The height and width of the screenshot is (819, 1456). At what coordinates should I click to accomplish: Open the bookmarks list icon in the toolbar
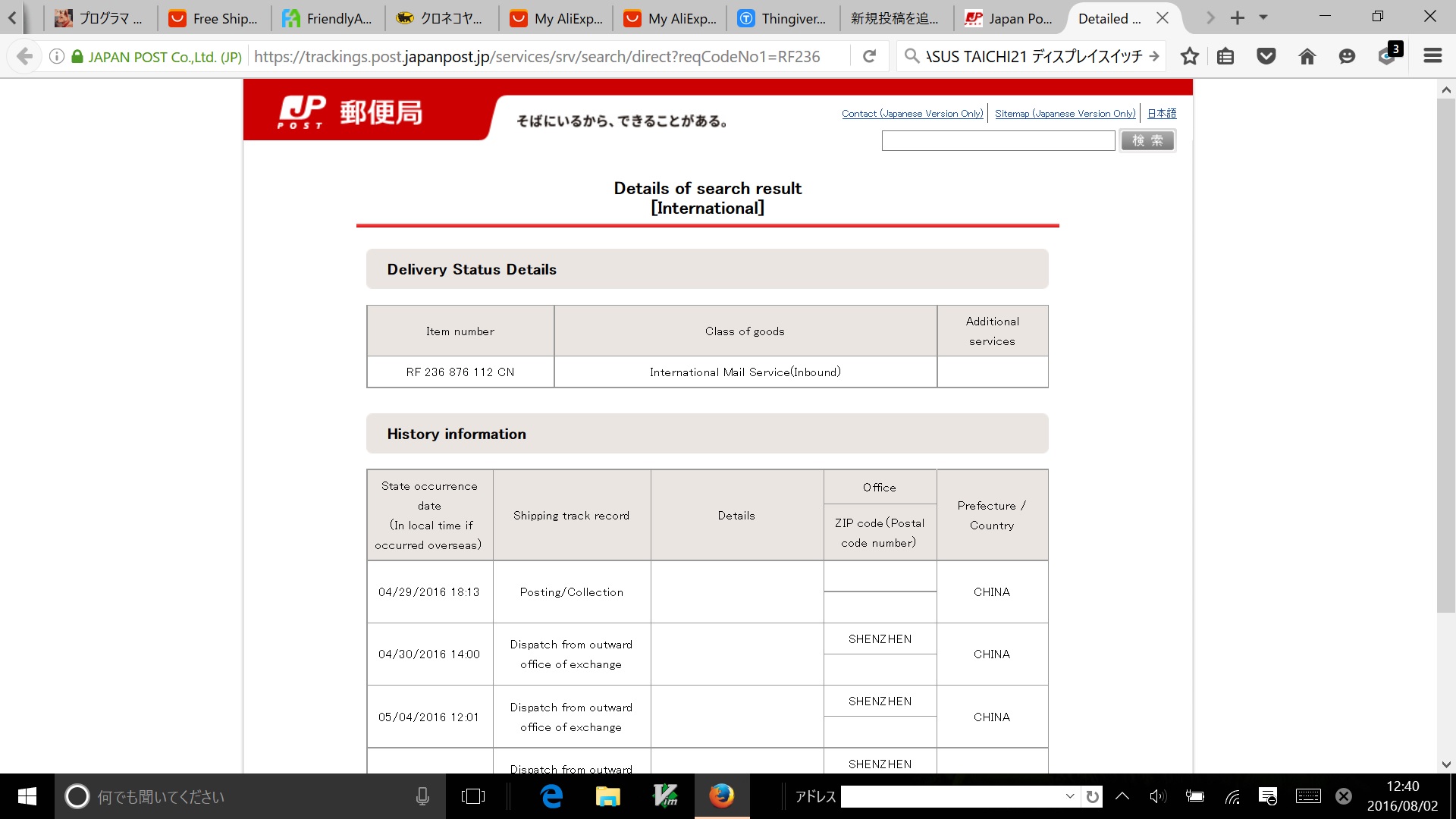coord(1226,56)
